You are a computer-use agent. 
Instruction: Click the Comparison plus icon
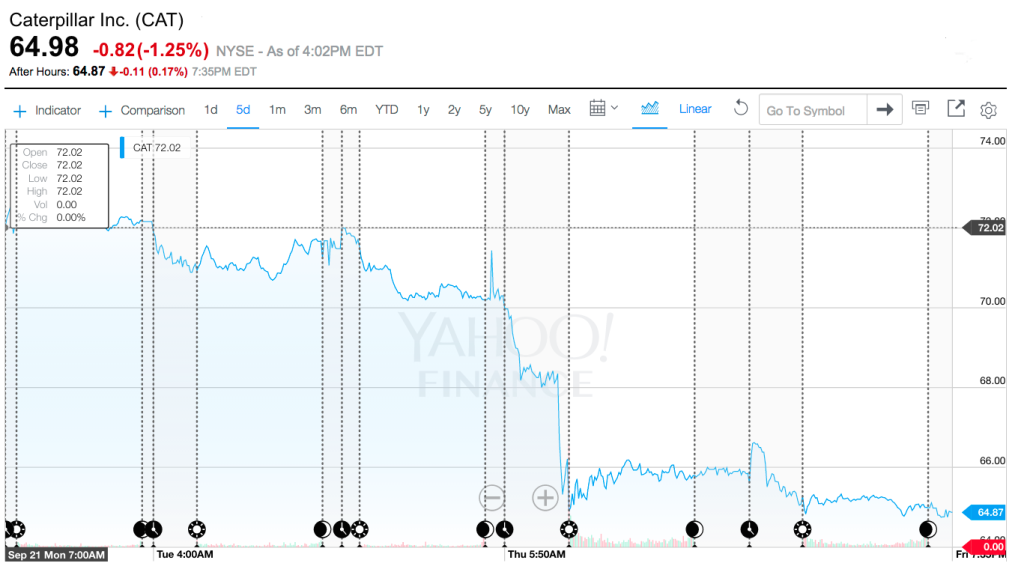(106, 111)
